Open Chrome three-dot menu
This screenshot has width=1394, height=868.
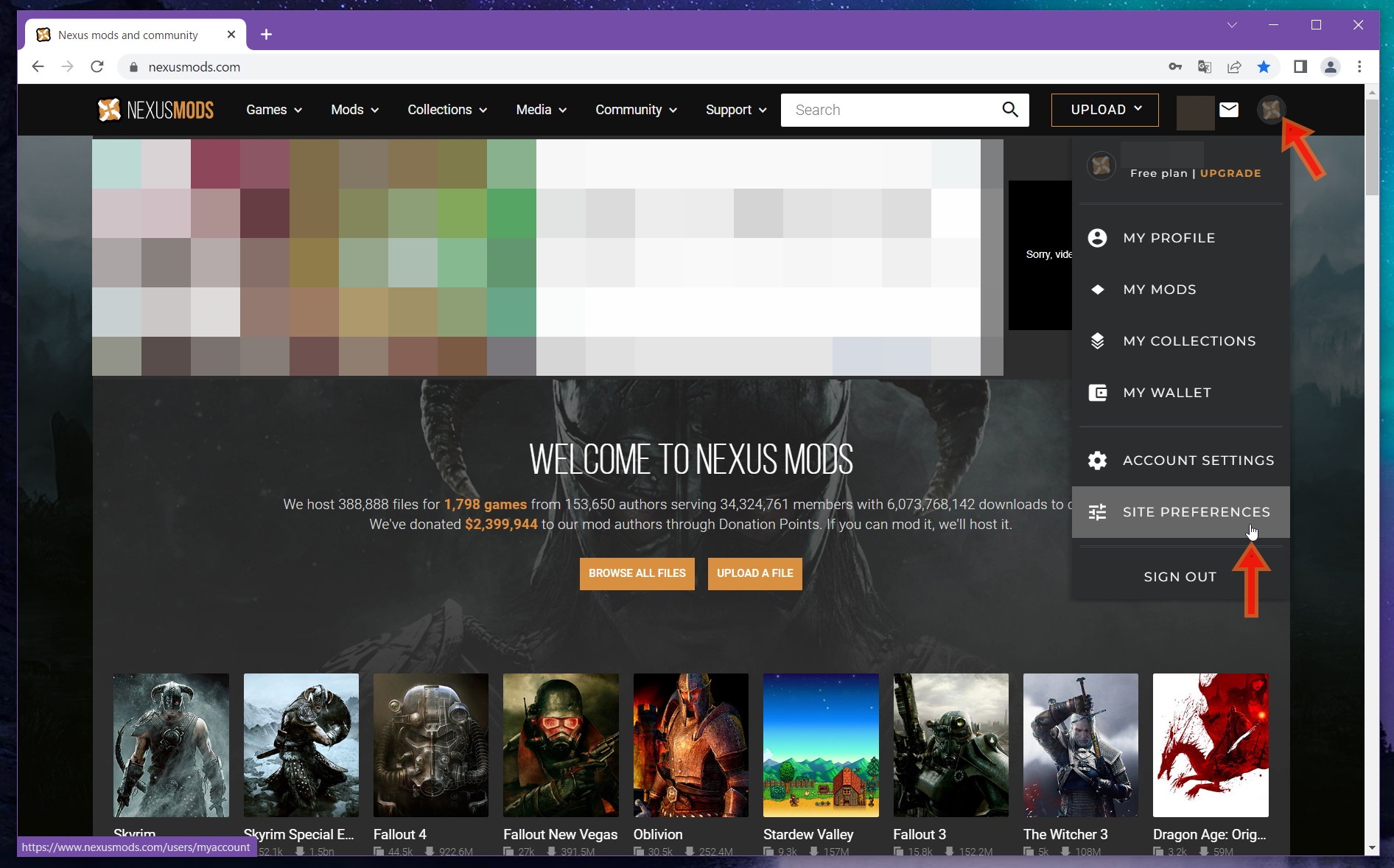(x=1360, y=67)
